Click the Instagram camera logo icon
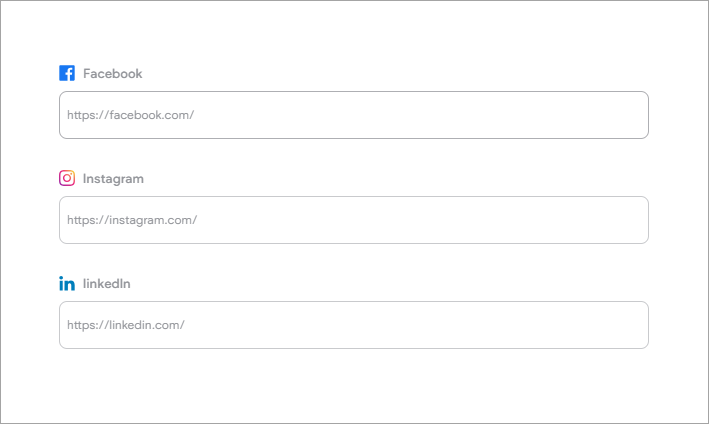The image size is (709, 424). point(67,178)
